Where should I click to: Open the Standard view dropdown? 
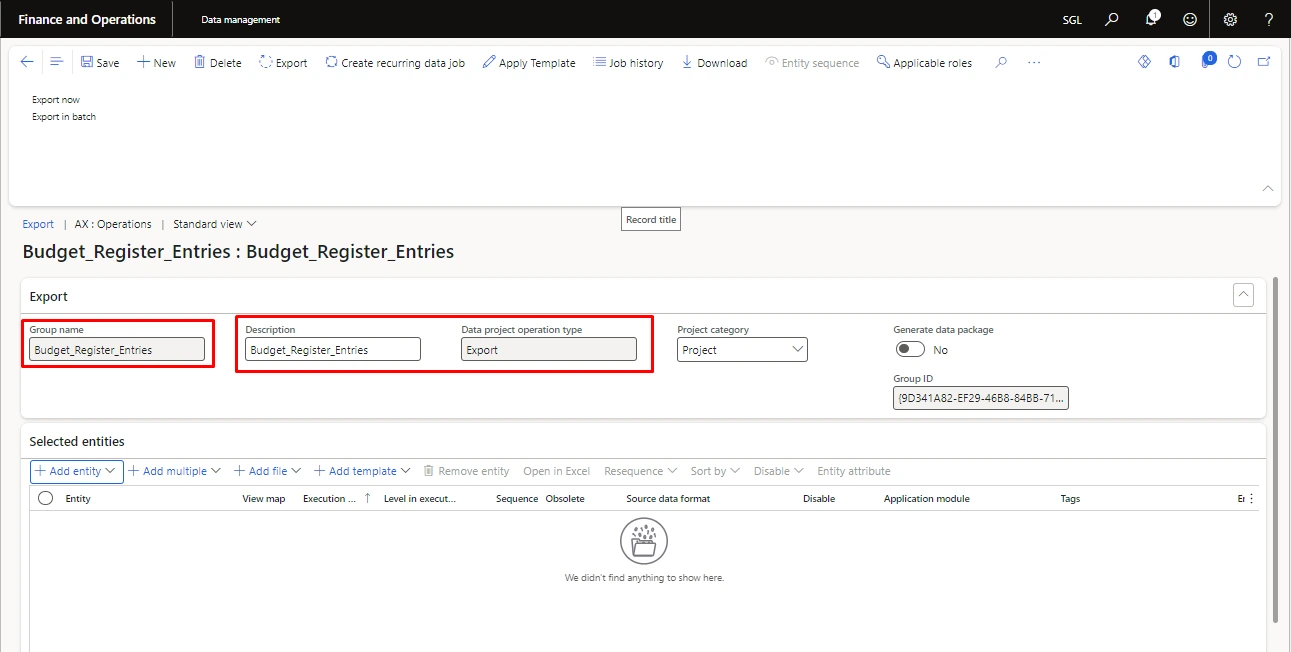coord(215,224)
